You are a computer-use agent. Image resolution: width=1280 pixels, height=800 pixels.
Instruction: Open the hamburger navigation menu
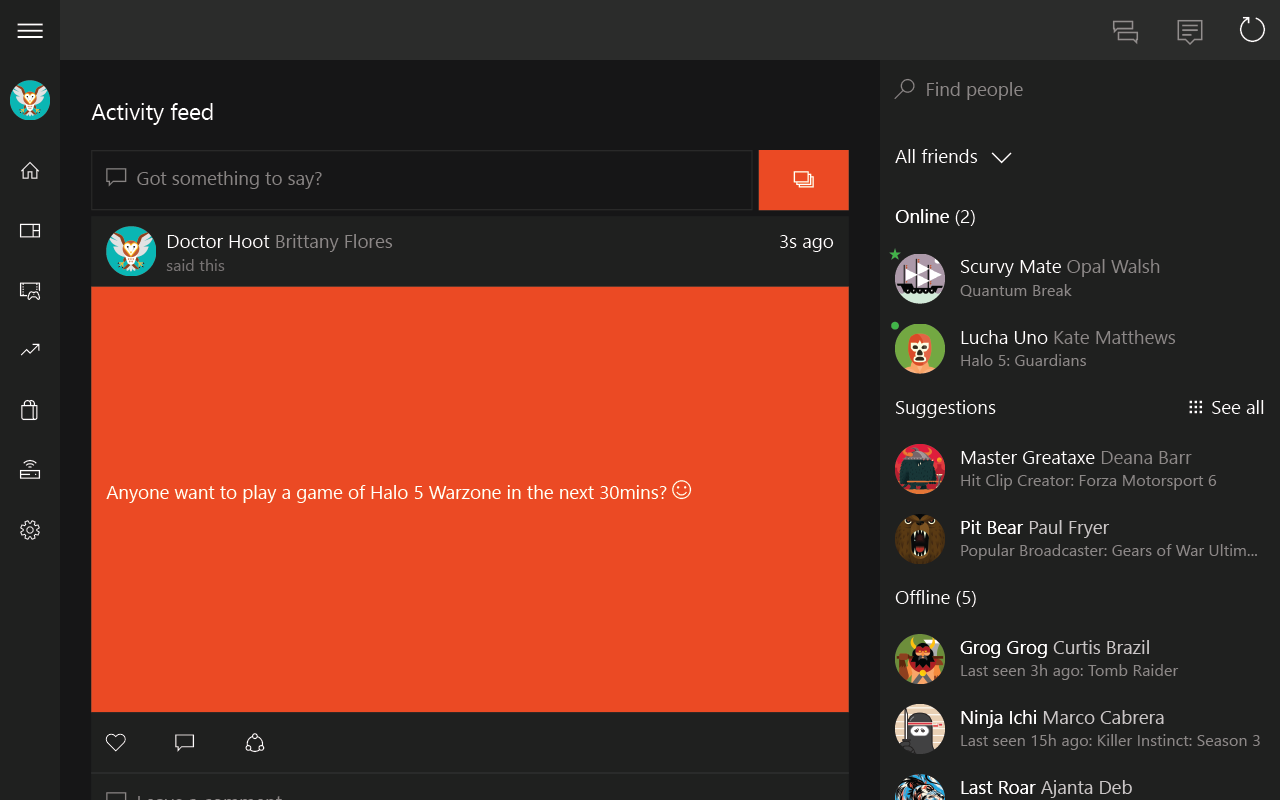[x=29, y=30]
